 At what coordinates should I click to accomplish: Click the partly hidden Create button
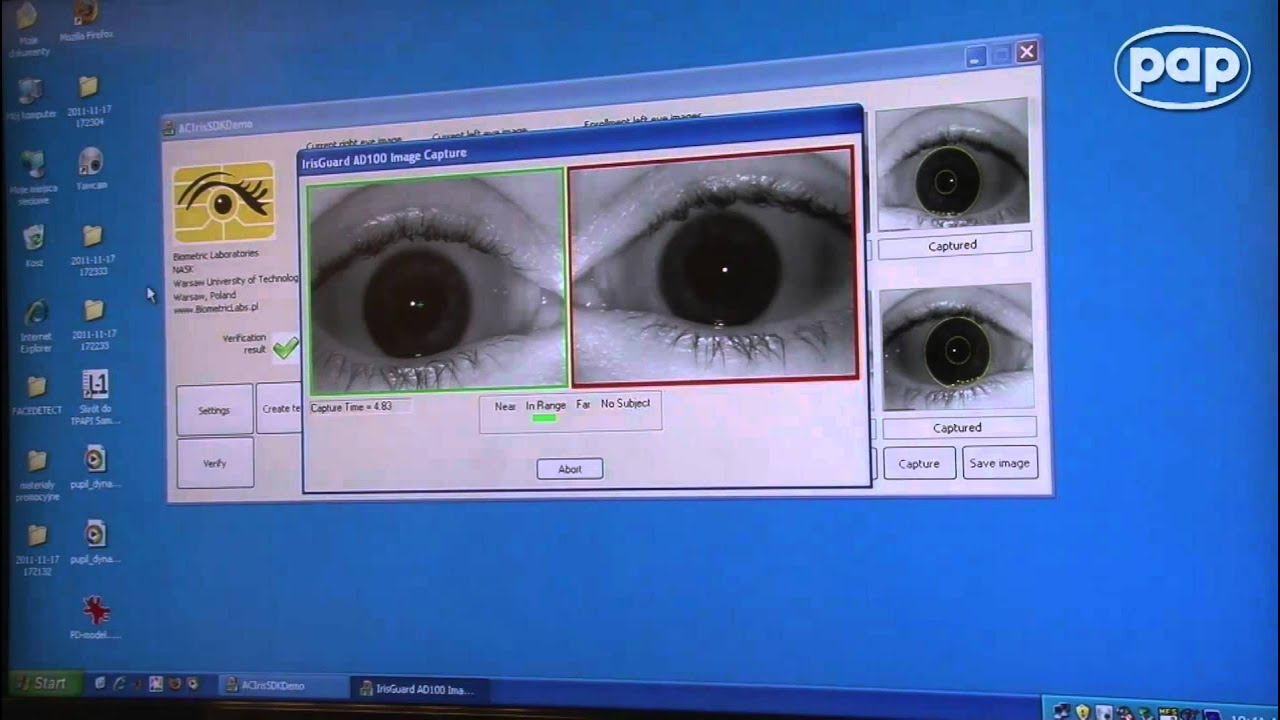279,408
